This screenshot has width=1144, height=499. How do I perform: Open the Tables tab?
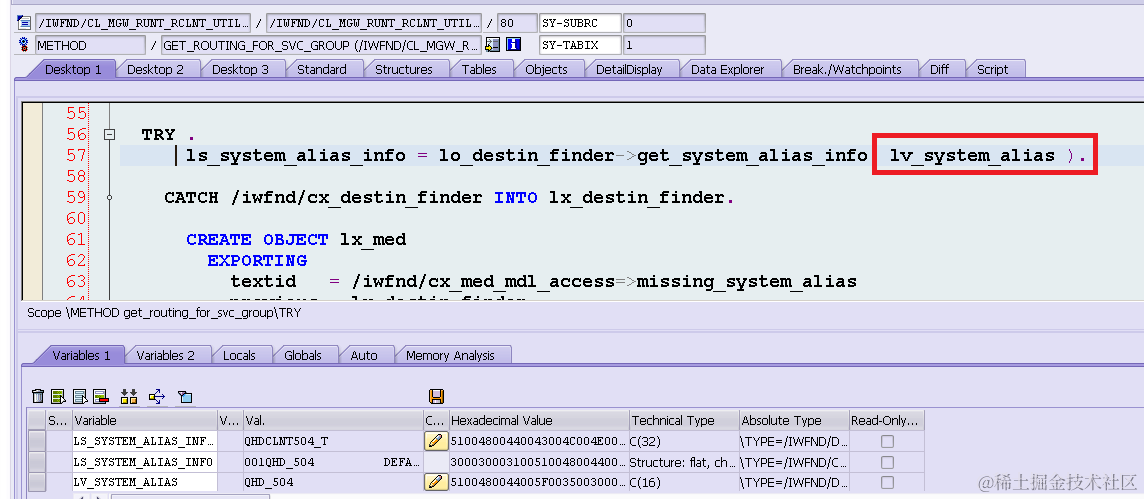(479, 69)
